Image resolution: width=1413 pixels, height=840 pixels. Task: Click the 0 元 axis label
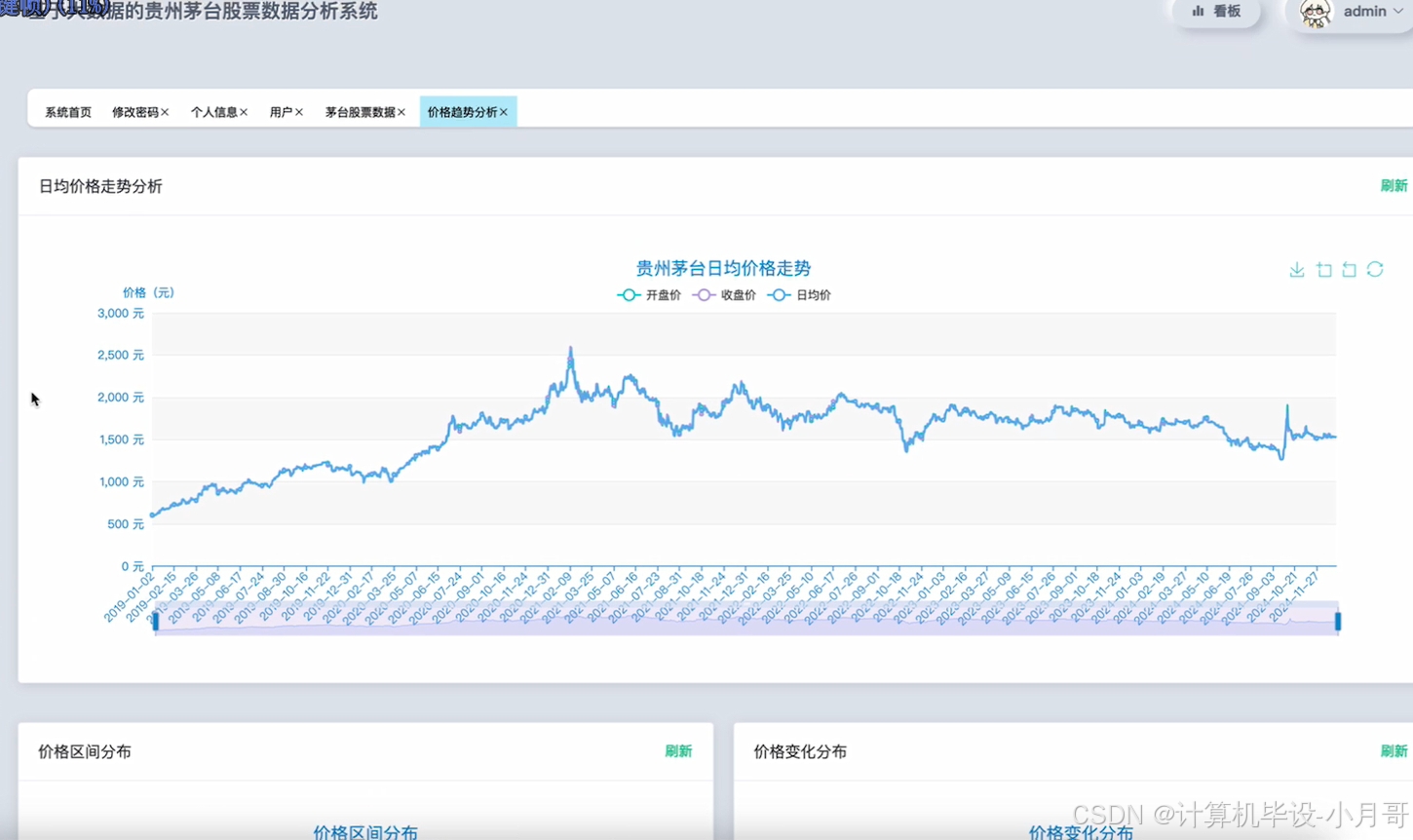(x=133, y=566)
